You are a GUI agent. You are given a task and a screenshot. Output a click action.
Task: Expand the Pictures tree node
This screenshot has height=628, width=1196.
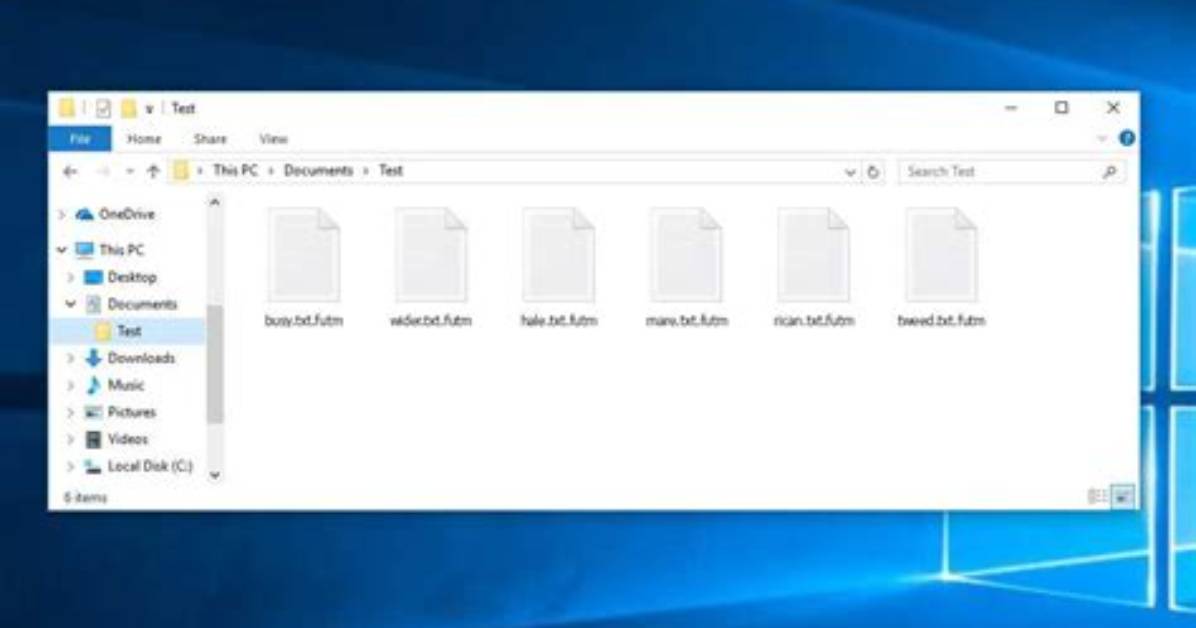point(71,412)
